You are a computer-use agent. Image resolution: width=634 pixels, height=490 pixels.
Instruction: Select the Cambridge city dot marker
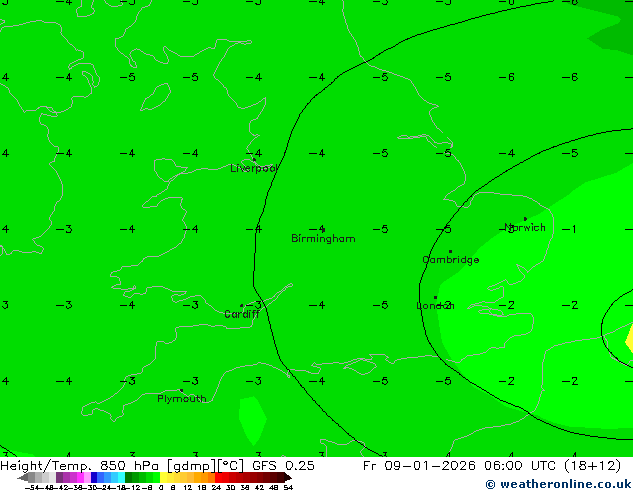[x=450, y=251]
